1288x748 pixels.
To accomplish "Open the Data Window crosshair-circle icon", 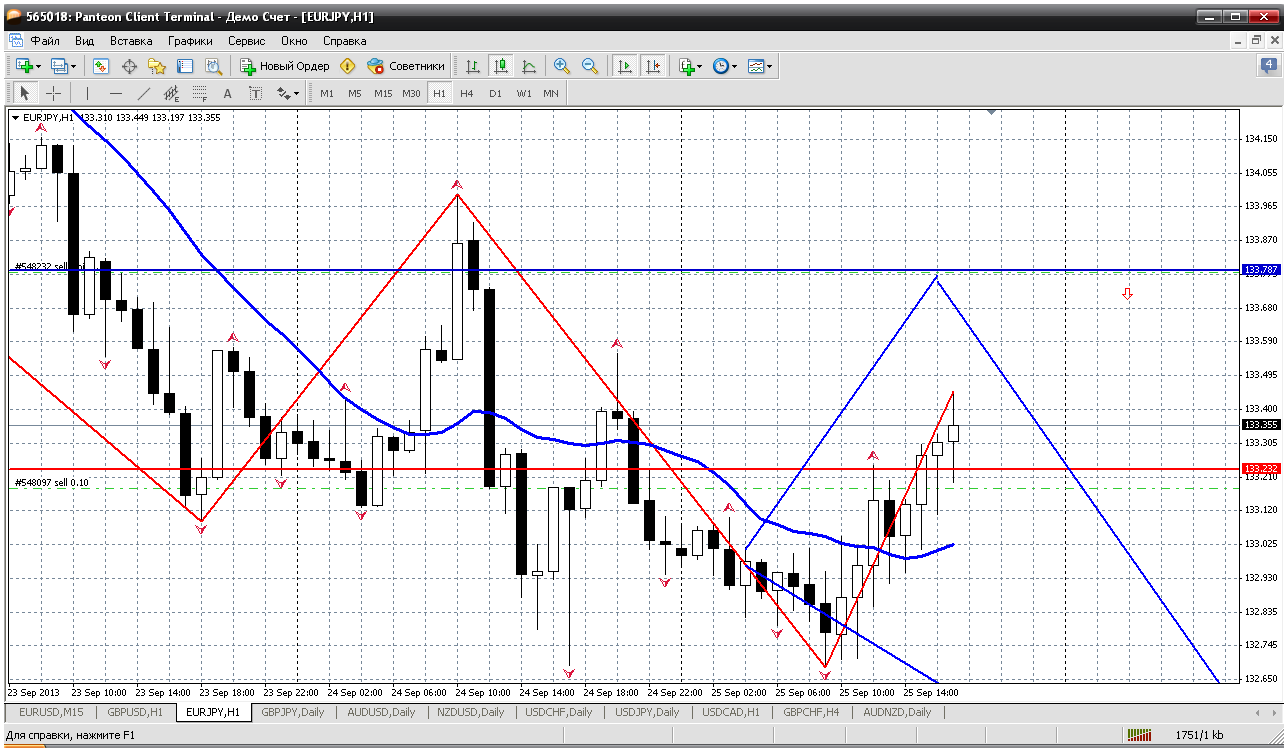I will tap(129, 66).
